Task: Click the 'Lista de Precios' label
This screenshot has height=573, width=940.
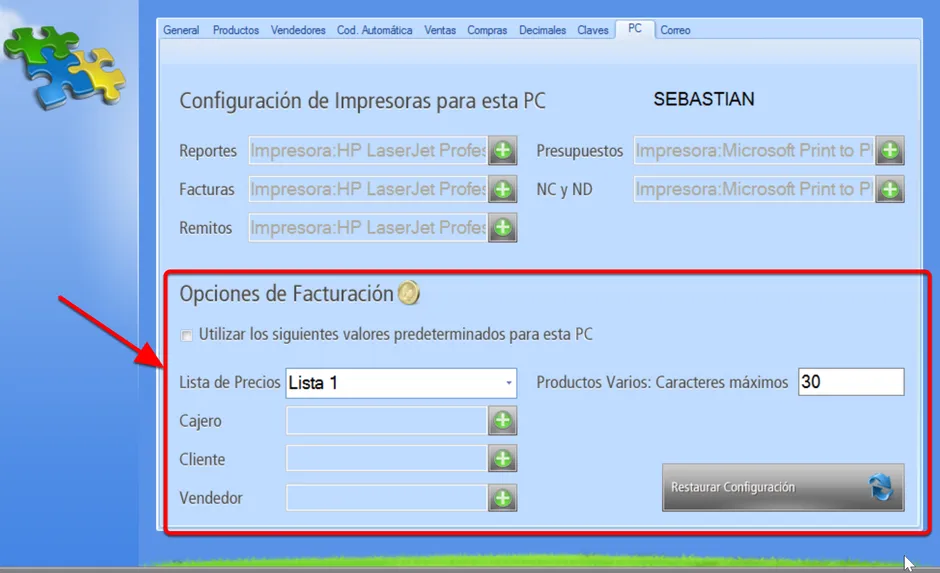Action: point(230,382)
